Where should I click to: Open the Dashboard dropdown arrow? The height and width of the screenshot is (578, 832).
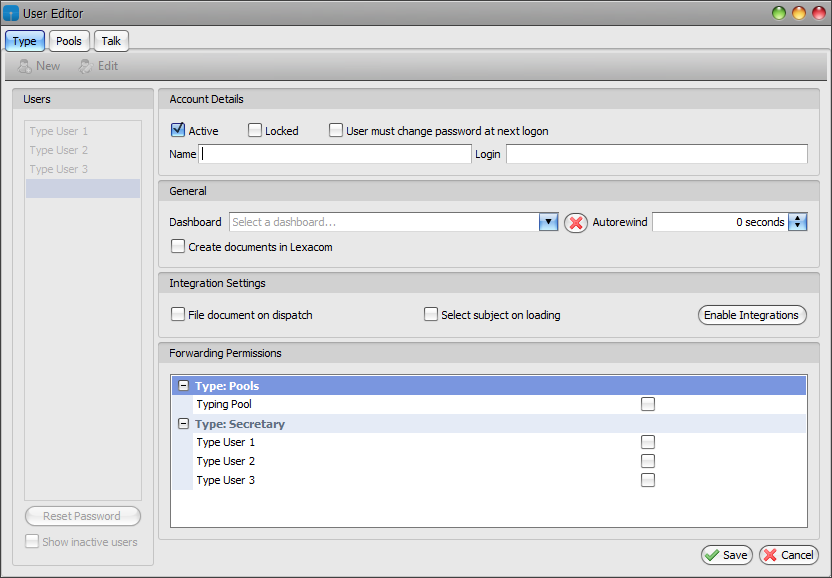click(x=548, y=222)
